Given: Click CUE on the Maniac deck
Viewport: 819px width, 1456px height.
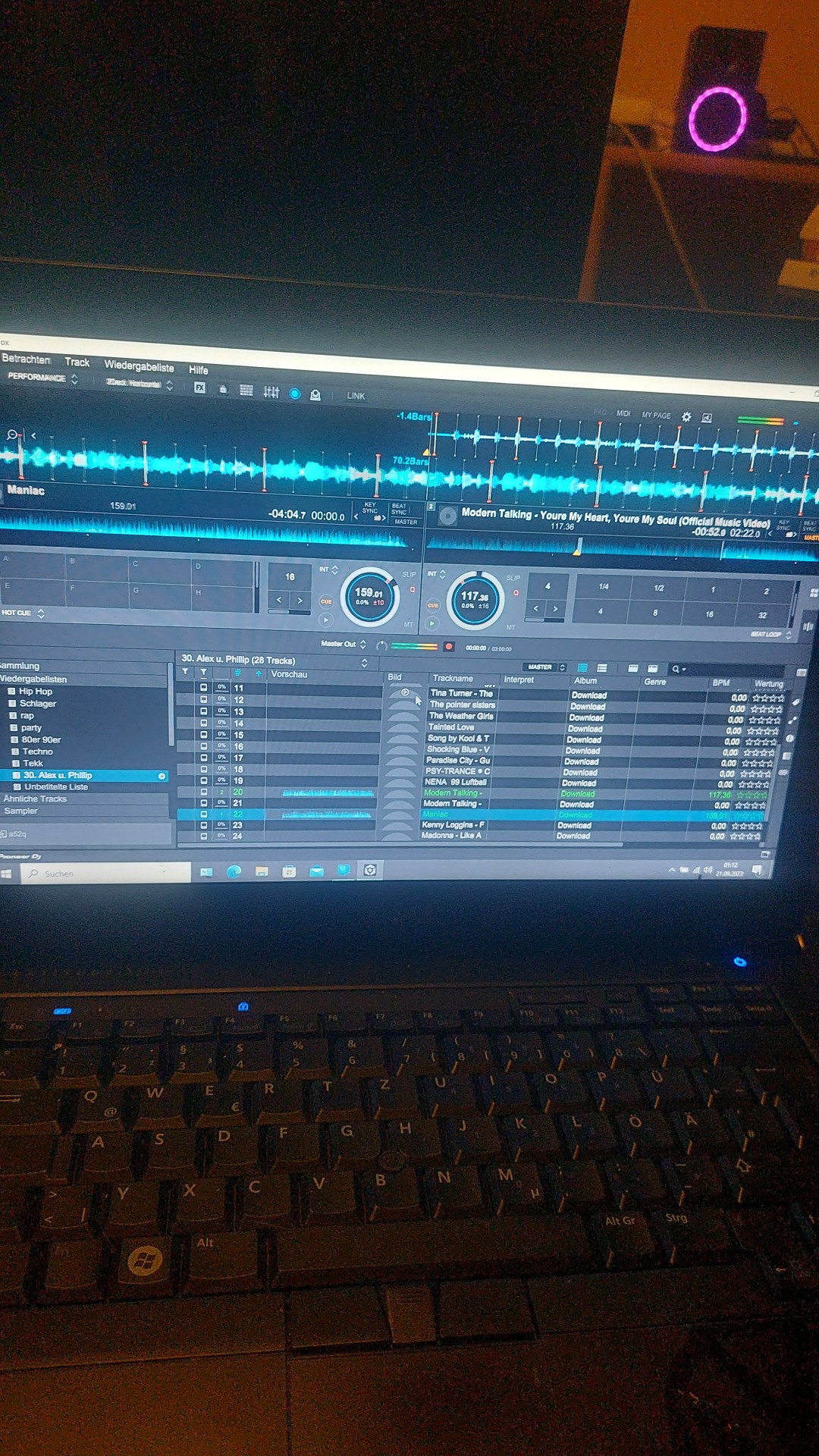Looking at the screenshot, I should click(x=326, y=601).
